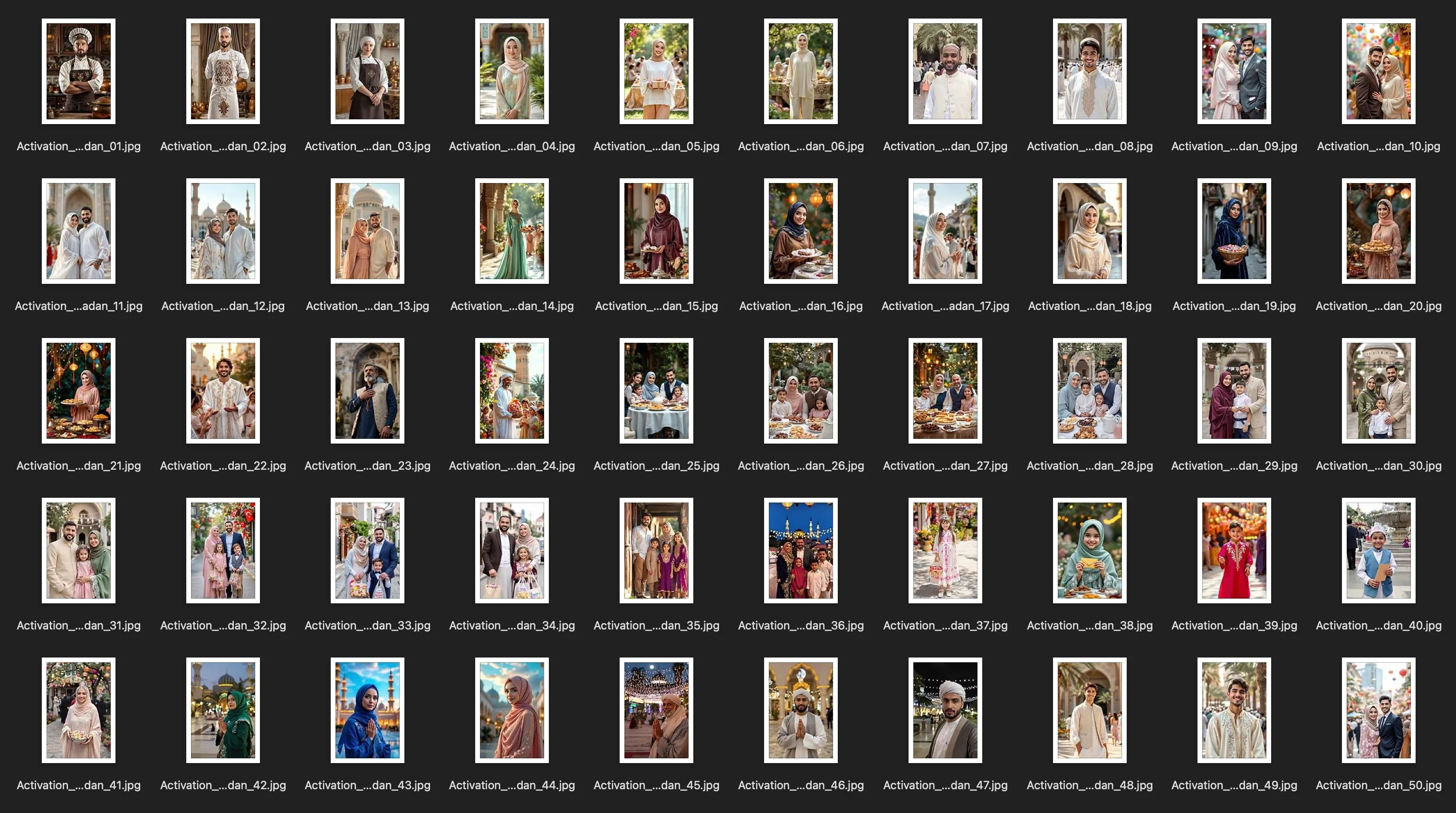The image size is (1456, 813).
Task: Click the Activation_...dan_03.jpg file thumbnail
Action: pos(367,71)
